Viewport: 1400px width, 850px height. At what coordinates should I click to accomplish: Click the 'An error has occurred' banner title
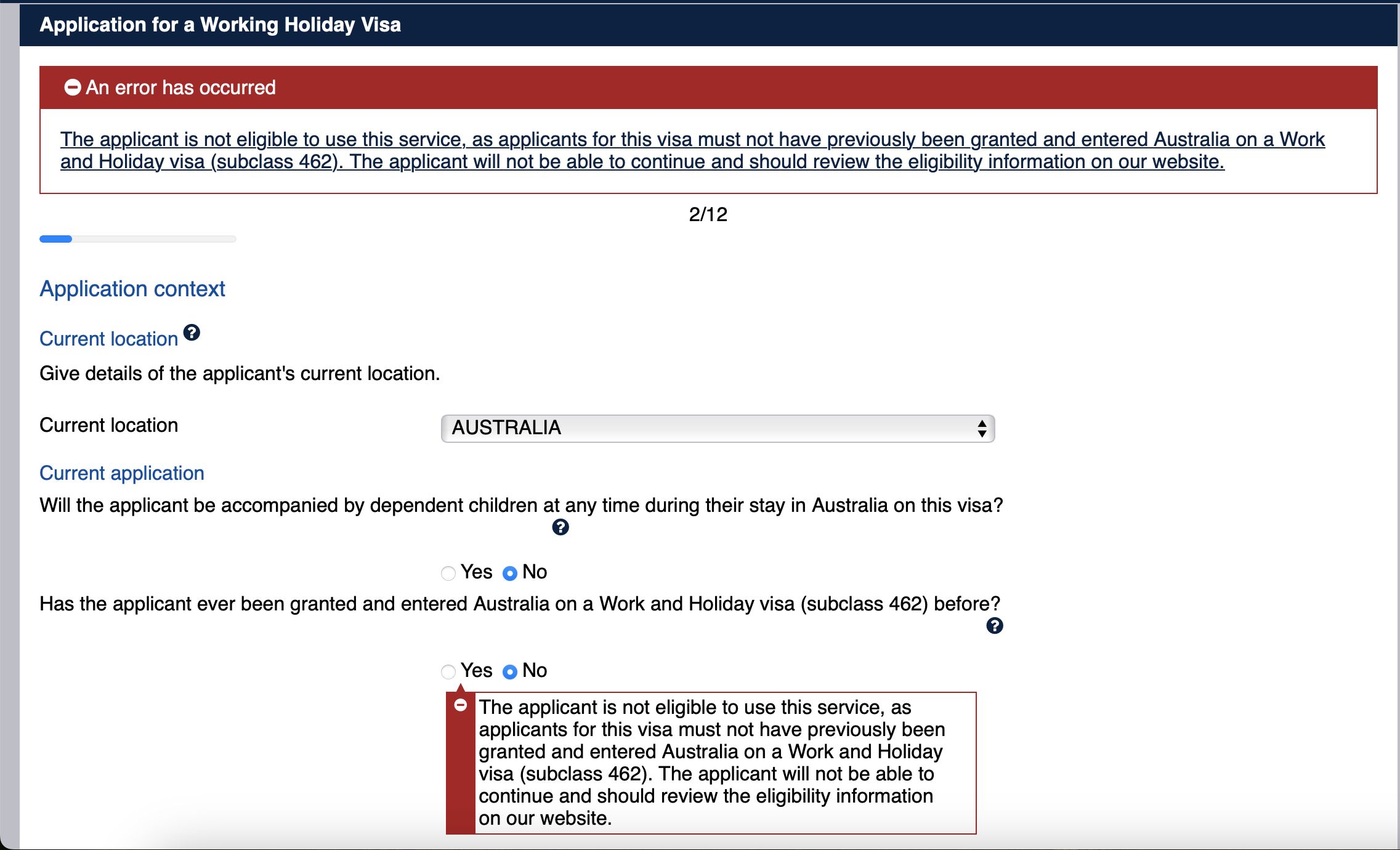180,87
